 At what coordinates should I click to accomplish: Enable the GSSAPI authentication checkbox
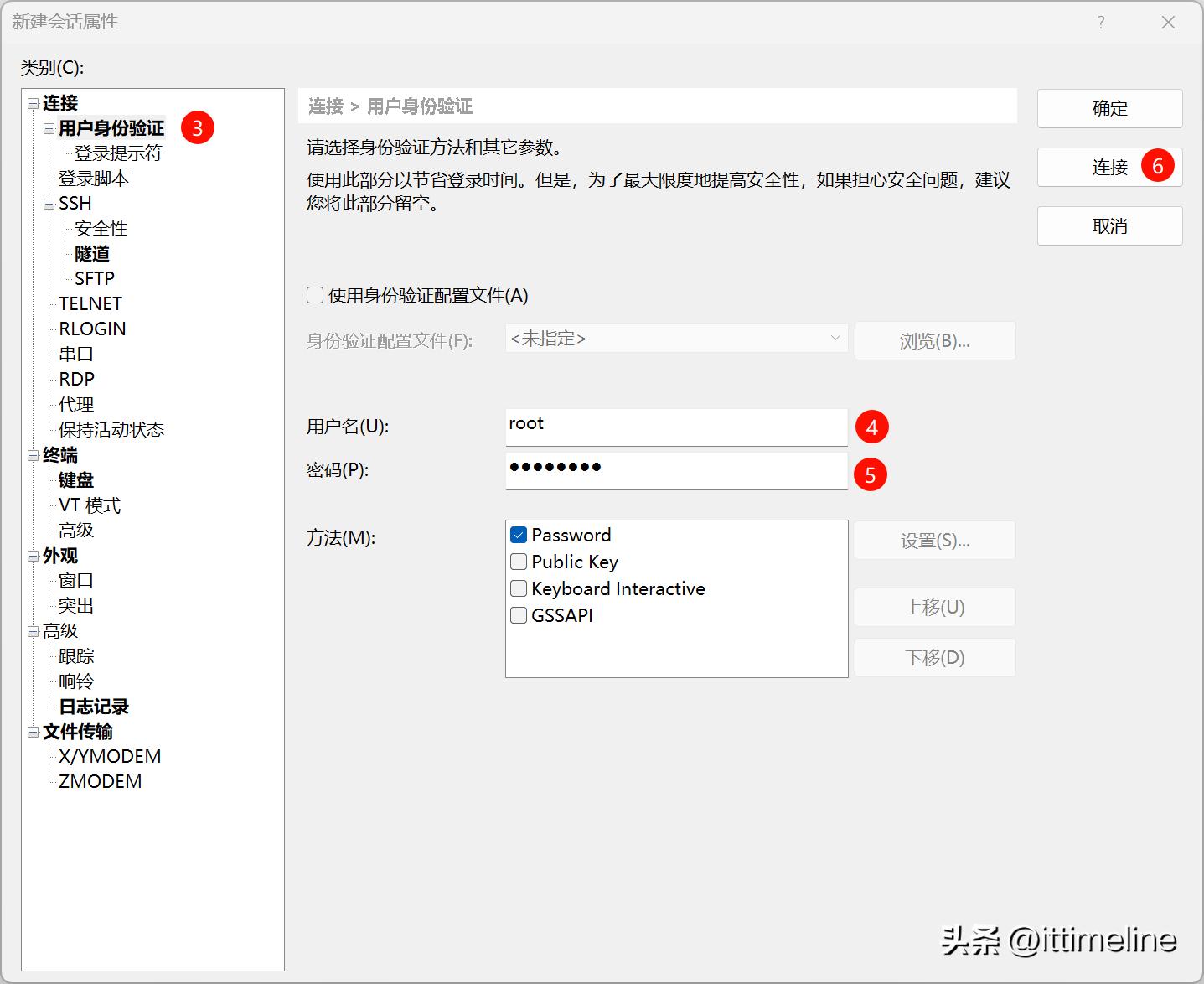[519, 615]
